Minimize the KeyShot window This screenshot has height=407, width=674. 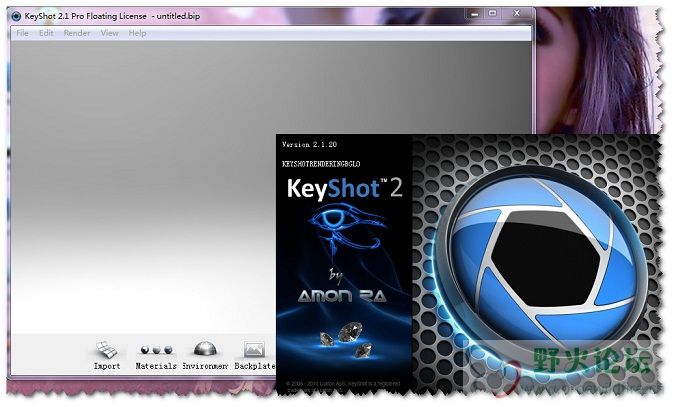(x=475, y=14)
